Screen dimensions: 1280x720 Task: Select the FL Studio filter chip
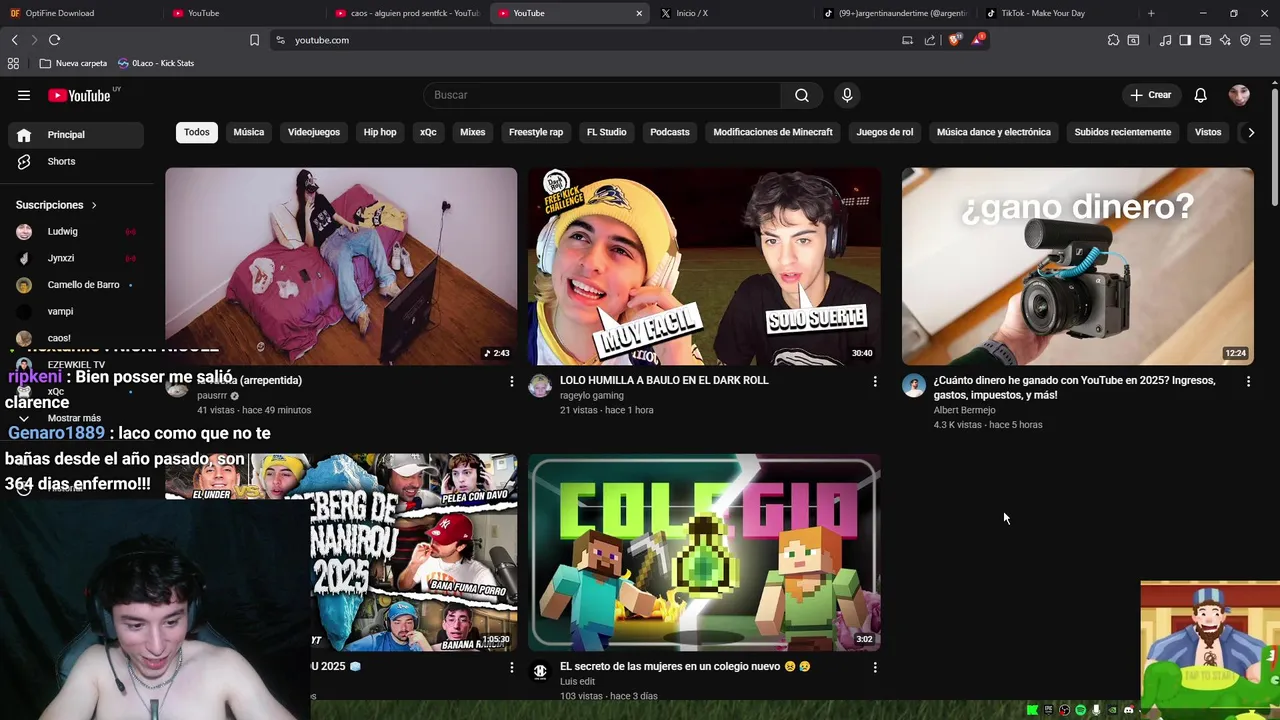click(x=606, y=132)
